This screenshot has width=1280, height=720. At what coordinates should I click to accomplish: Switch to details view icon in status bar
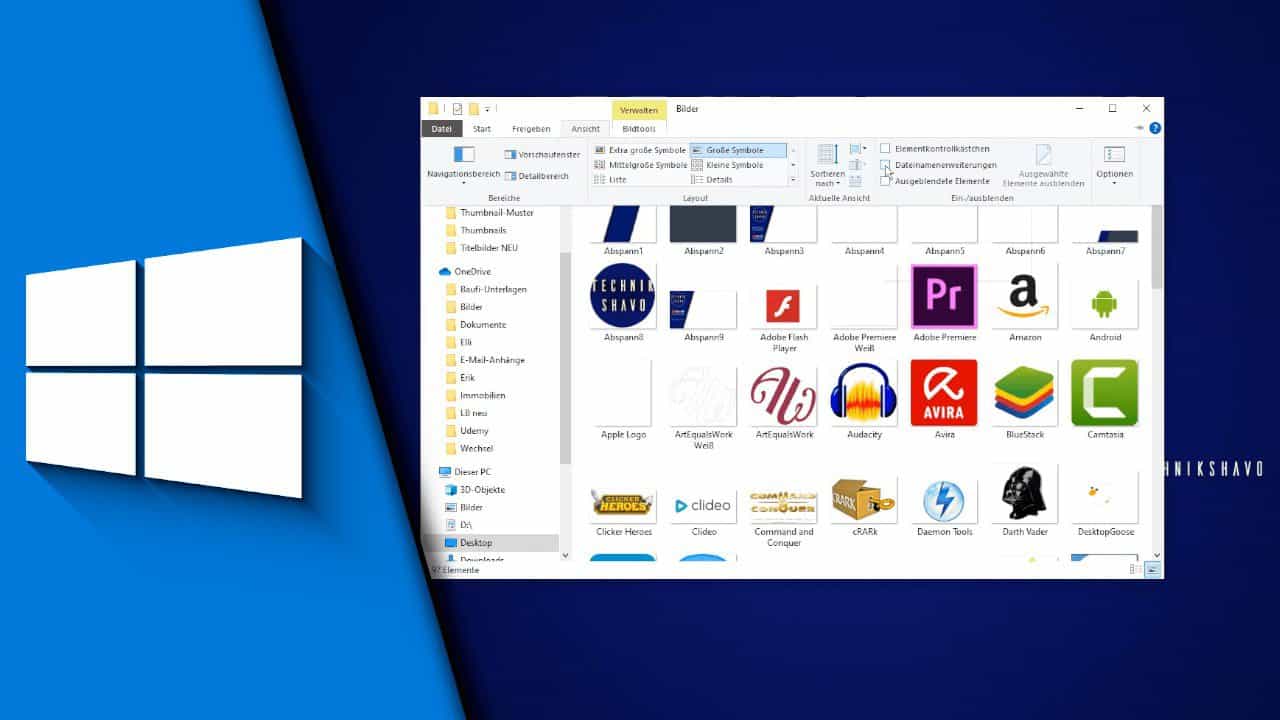coord(1136,570)
